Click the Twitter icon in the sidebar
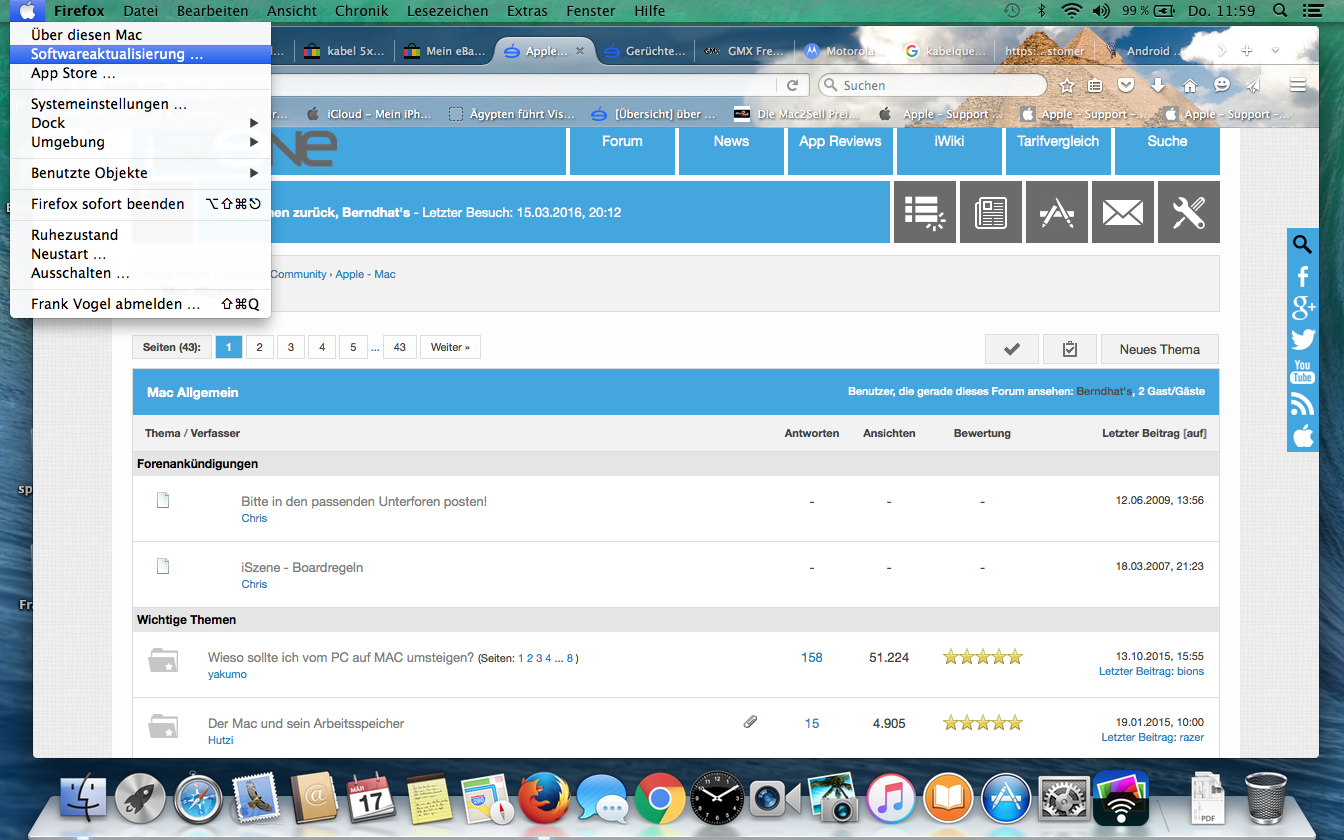The width and height of the screenshot is (1344, 840). coord(1302,340)
